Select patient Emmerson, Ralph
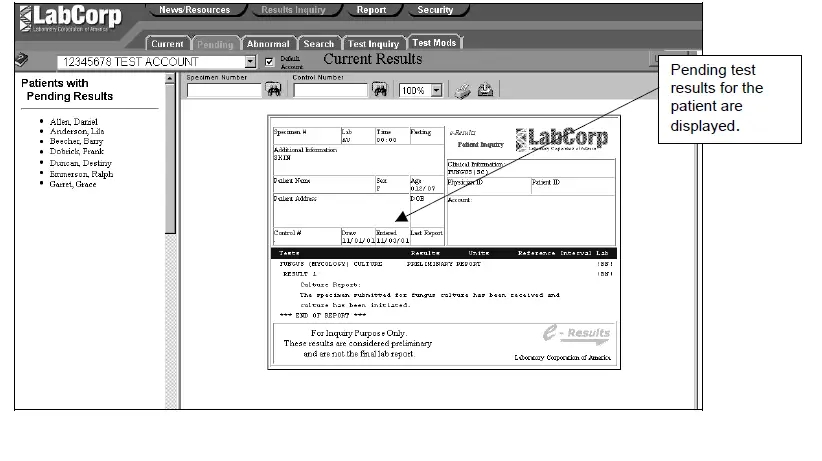Viewport: 822px width, 461px height. click(x=81, y=174)
